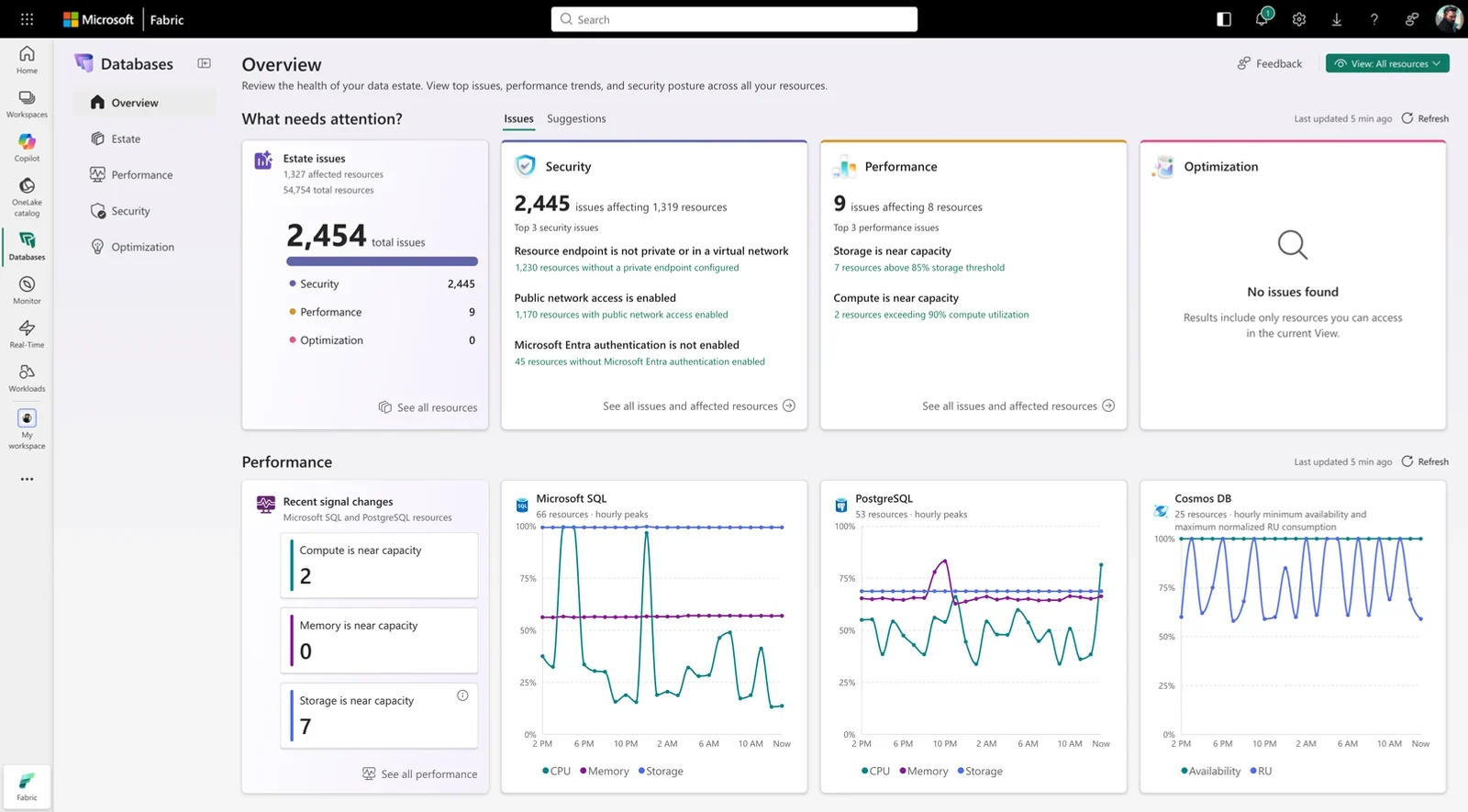The height and width of the screenshot is (812, 1468).
Task: Open downloads arrow icon in header
Action: [1337, 19]
